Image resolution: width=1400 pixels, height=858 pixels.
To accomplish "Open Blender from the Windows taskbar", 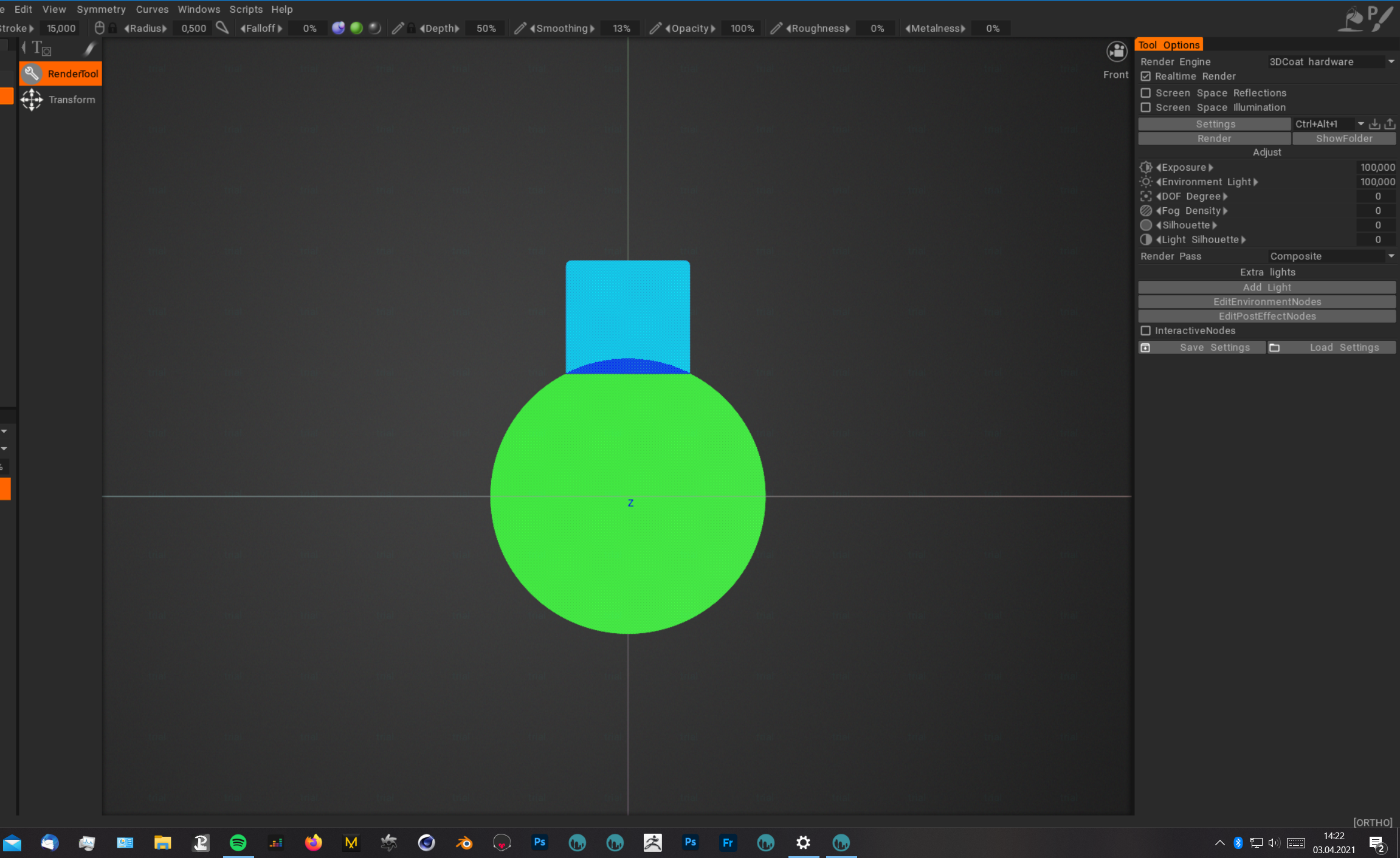I will click(464, 843).
